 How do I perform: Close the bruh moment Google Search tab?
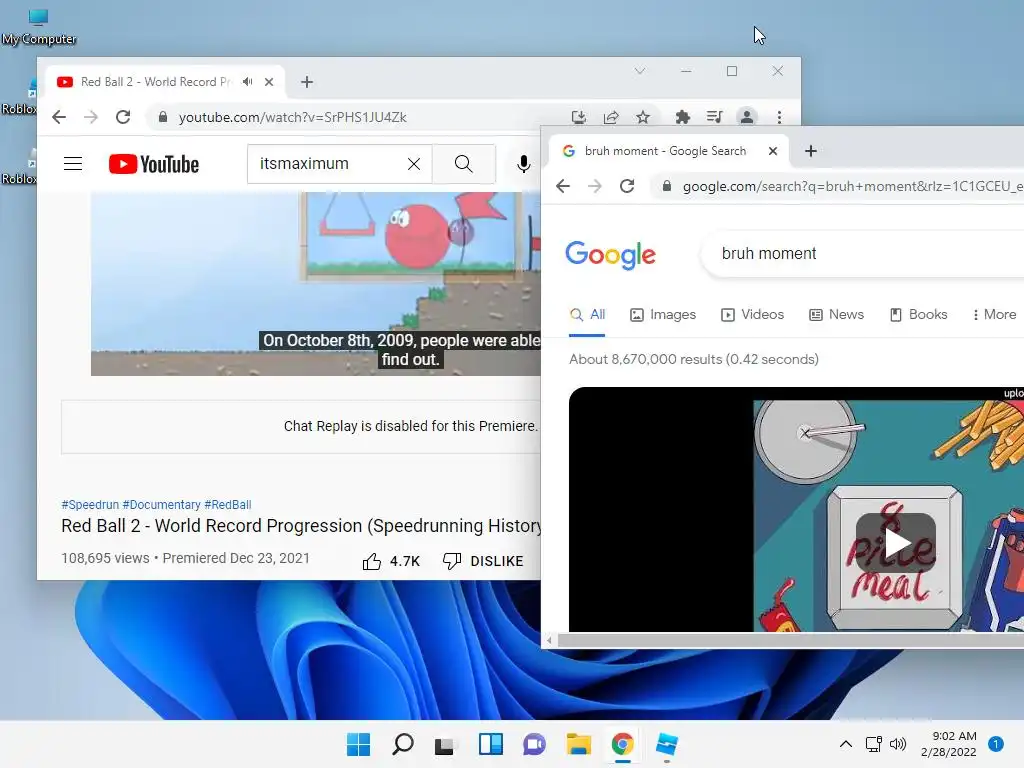(773, 151)
